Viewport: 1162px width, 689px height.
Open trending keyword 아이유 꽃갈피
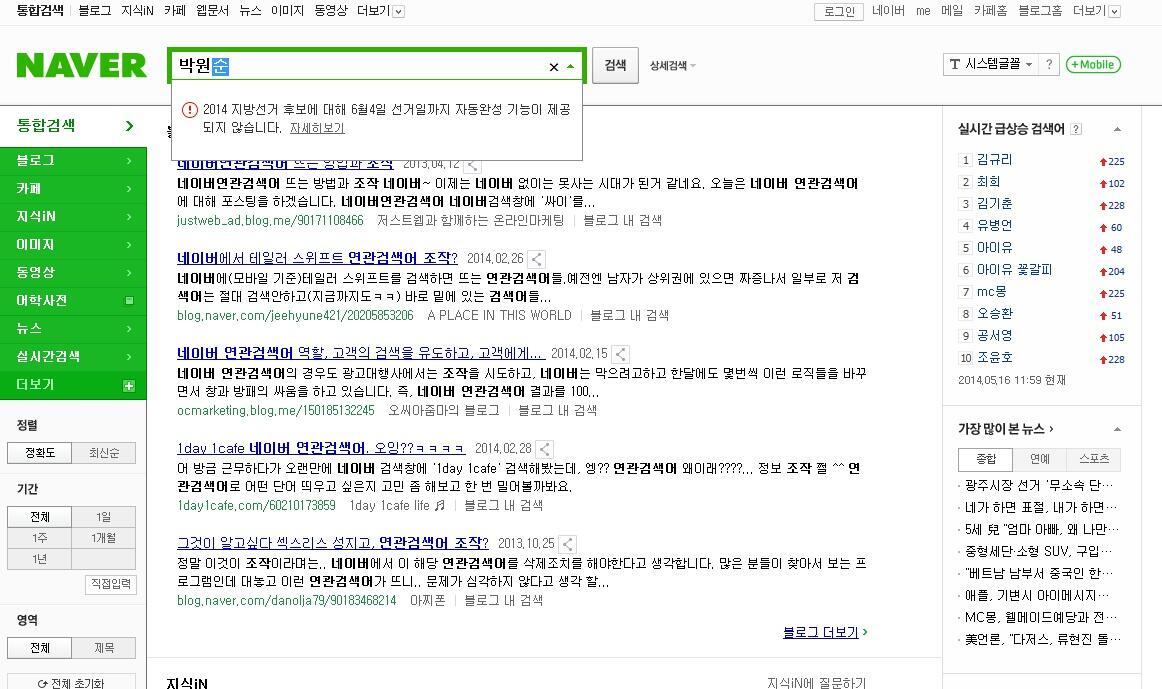(1015, 270)
